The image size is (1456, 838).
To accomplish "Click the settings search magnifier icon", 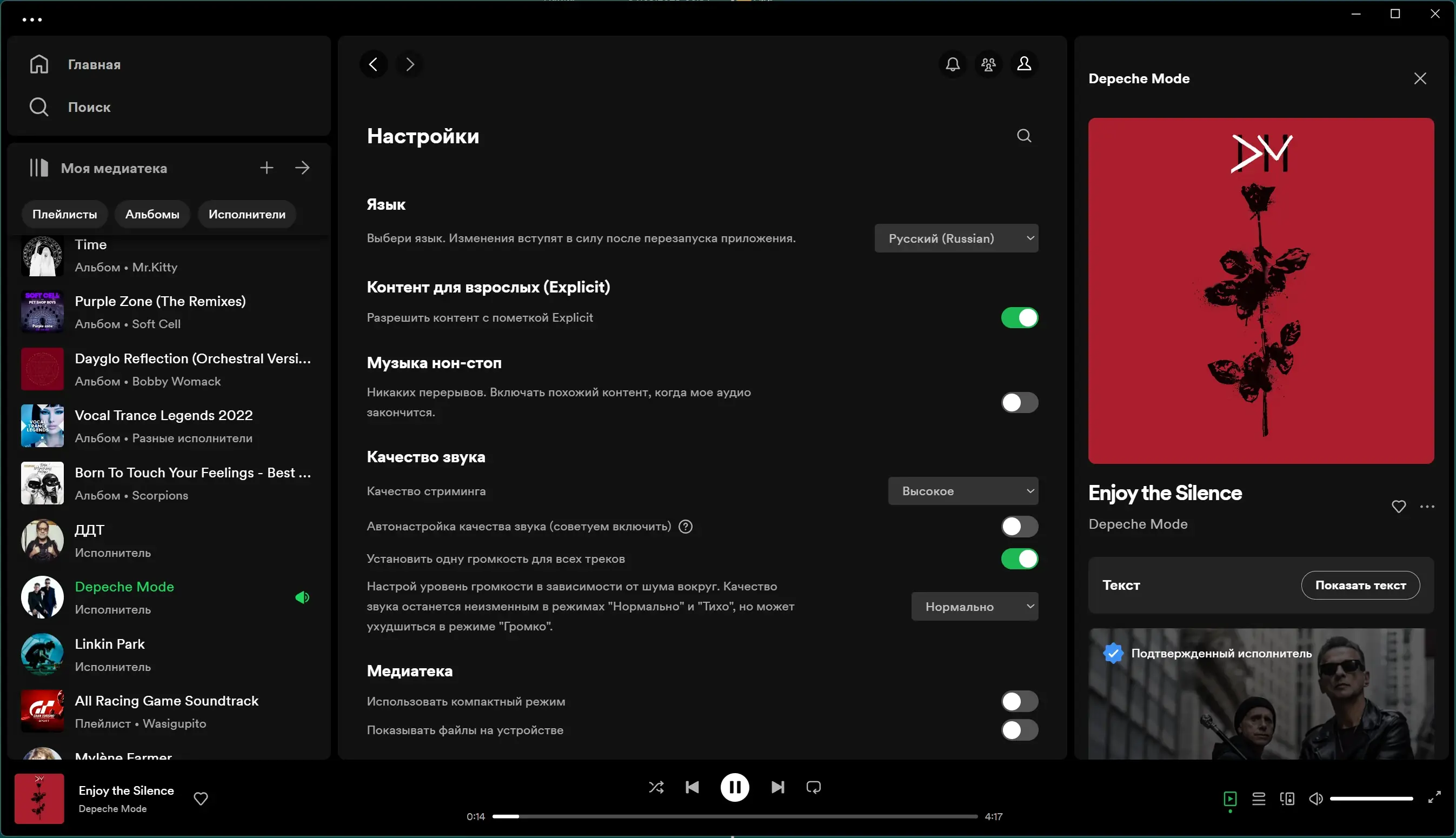I will click(1024, 136).
